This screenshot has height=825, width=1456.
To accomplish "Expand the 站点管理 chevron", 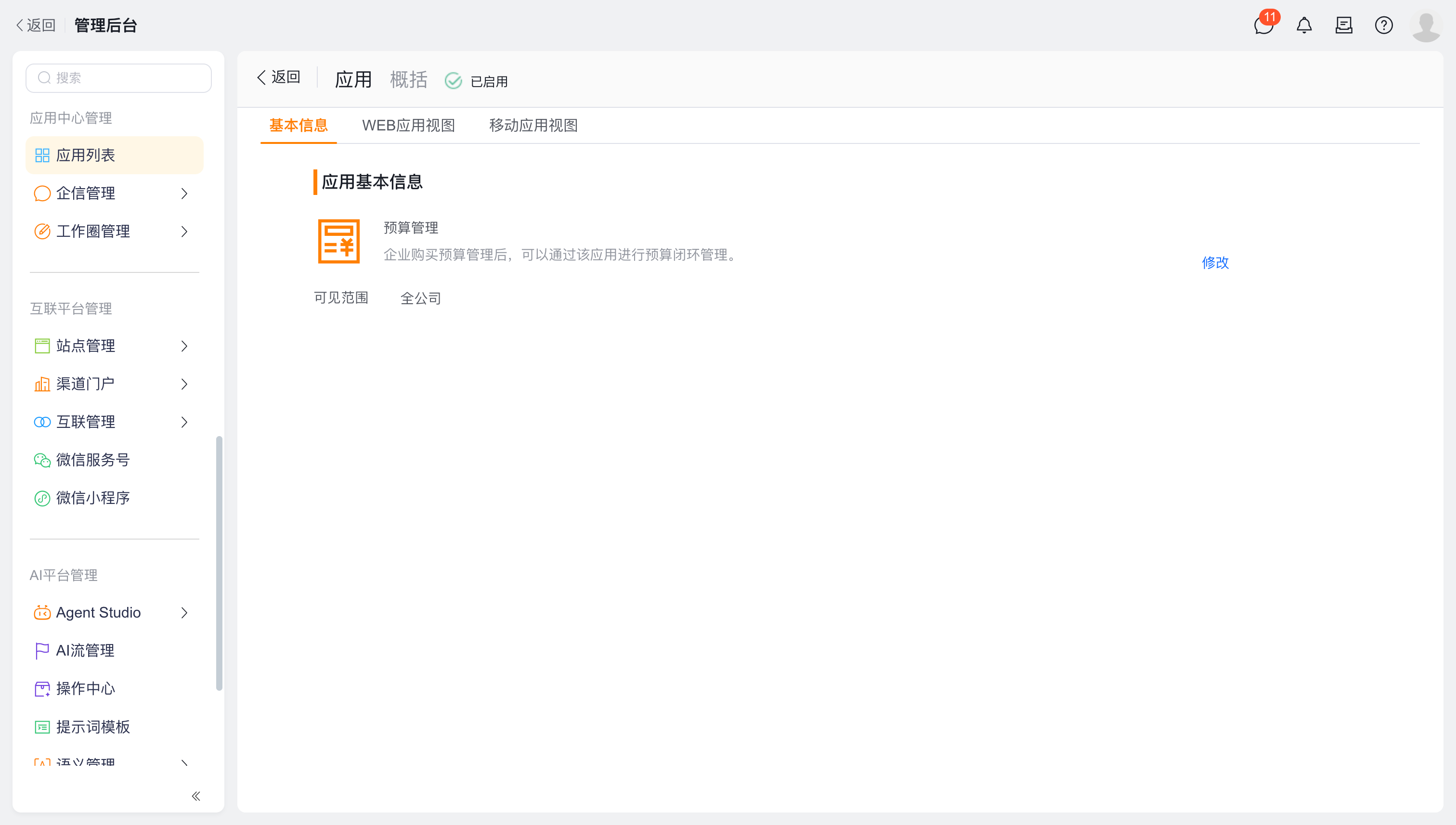I will pos(184,346).
